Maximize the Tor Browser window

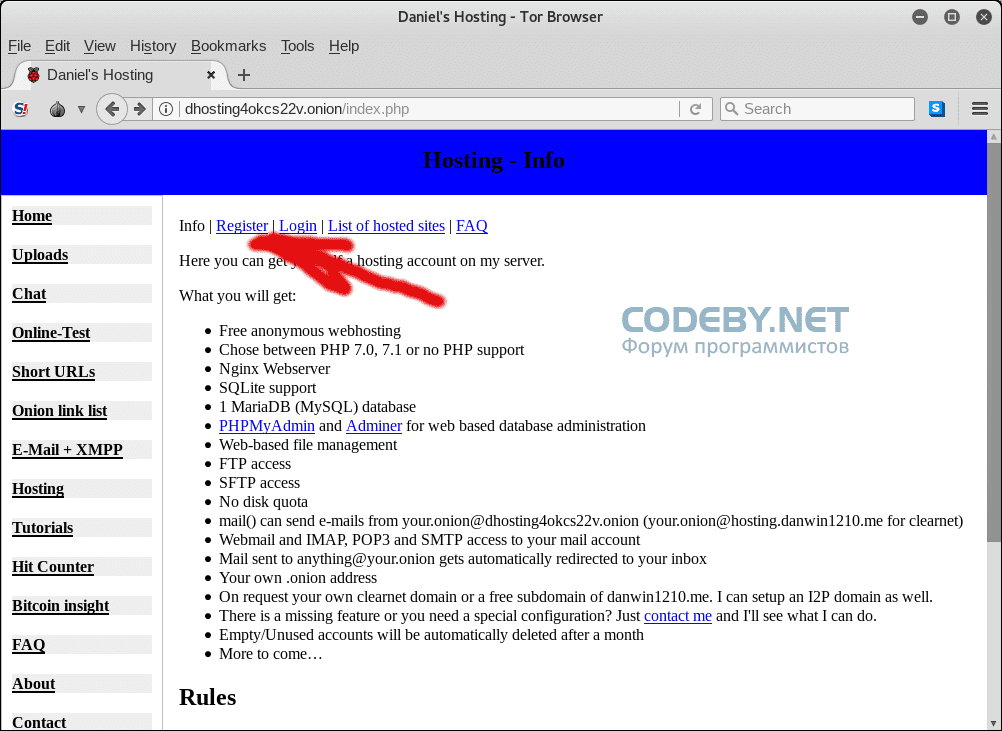952,17
